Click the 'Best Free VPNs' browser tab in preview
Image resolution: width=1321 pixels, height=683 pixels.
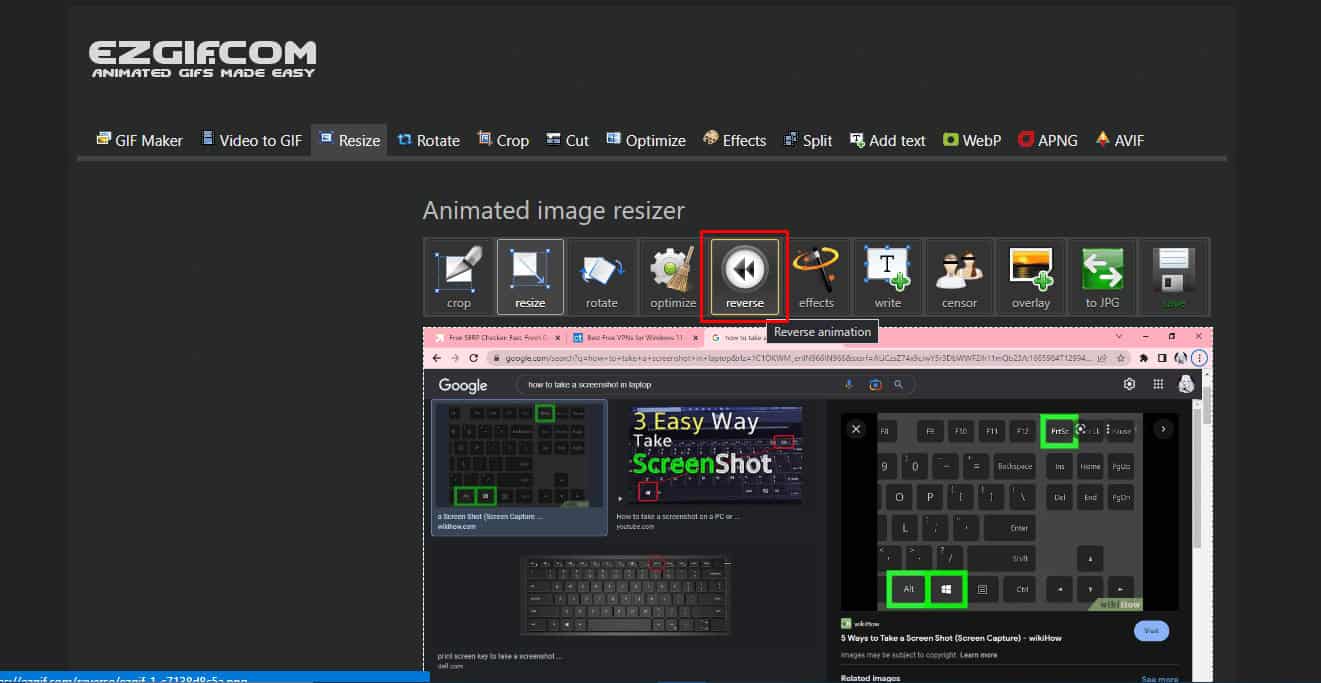click(x=634, y=337)
